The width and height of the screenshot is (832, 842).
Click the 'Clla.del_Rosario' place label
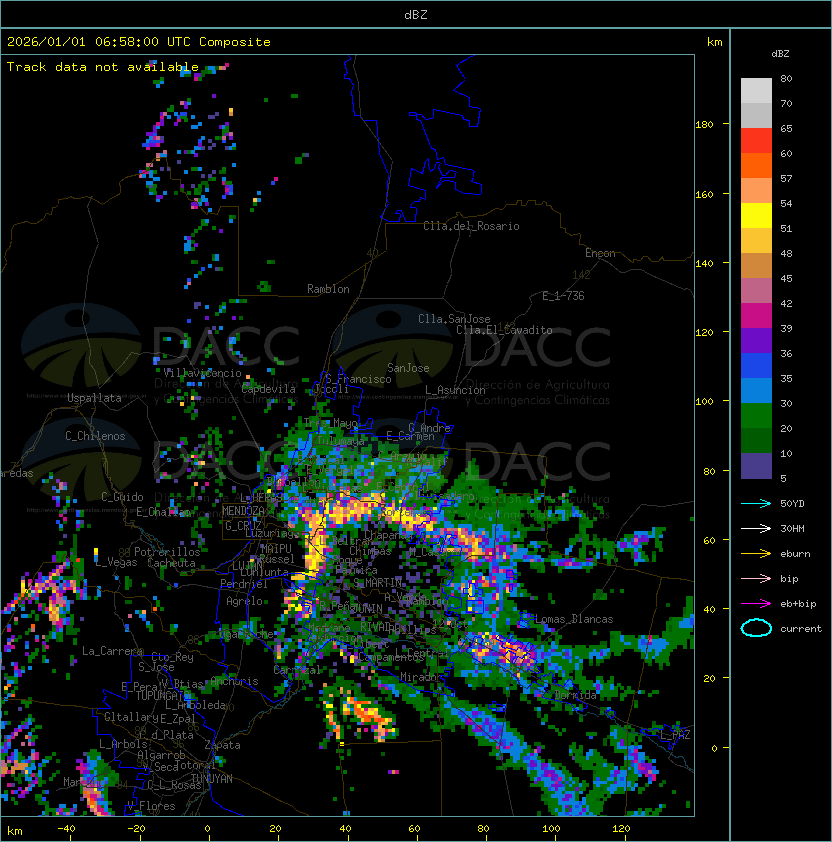point(471,226)
